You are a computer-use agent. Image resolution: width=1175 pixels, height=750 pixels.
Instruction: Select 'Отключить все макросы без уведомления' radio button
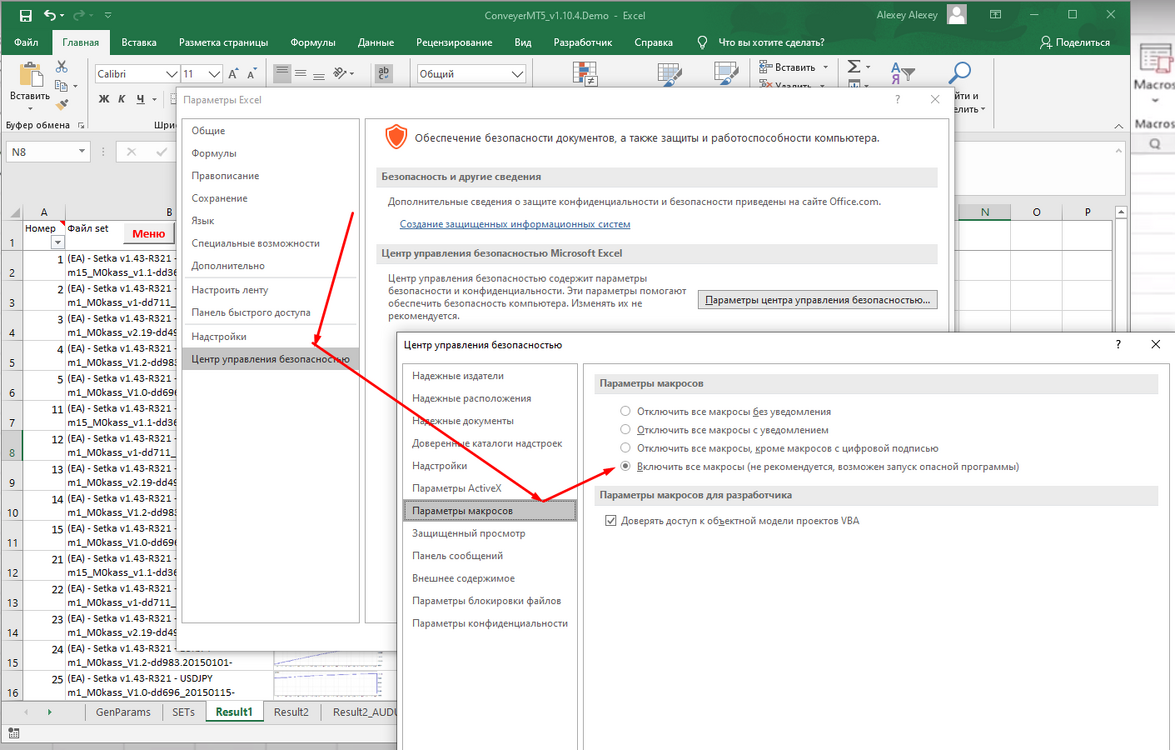(625, 411)
